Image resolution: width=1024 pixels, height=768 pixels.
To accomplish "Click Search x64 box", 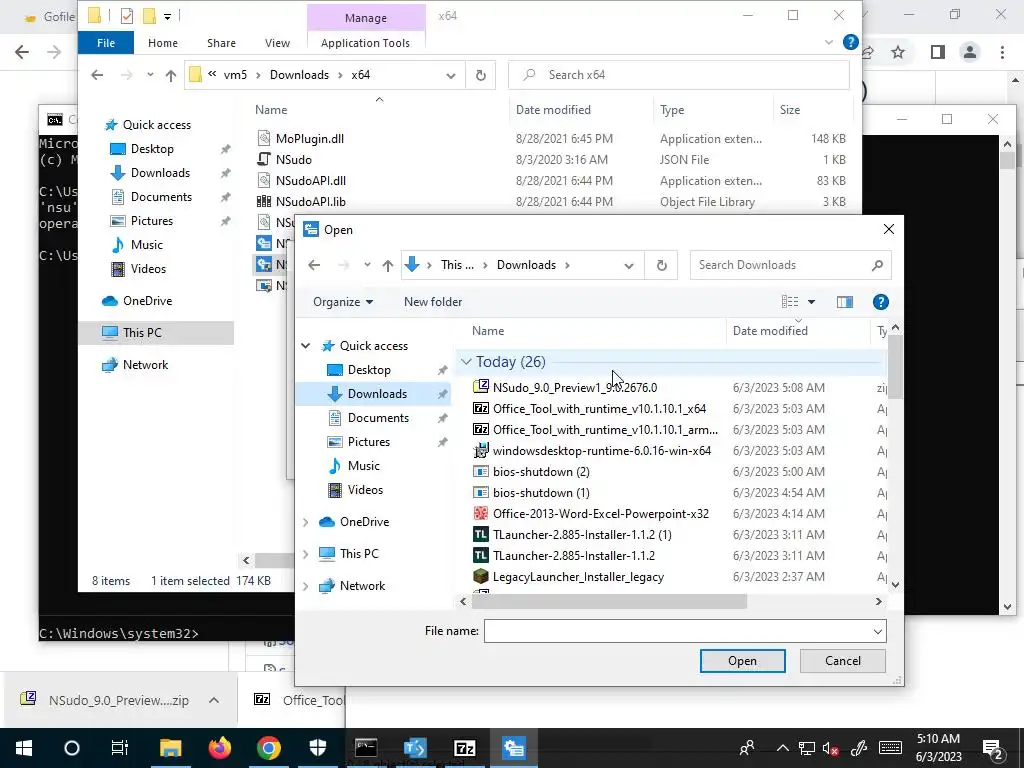I will point(679,75).
